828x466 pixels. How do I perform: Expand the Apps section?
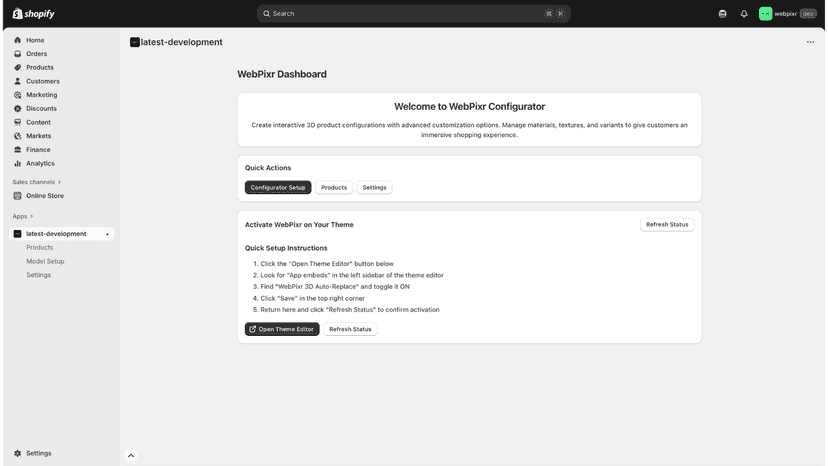(x=23, y=216)
